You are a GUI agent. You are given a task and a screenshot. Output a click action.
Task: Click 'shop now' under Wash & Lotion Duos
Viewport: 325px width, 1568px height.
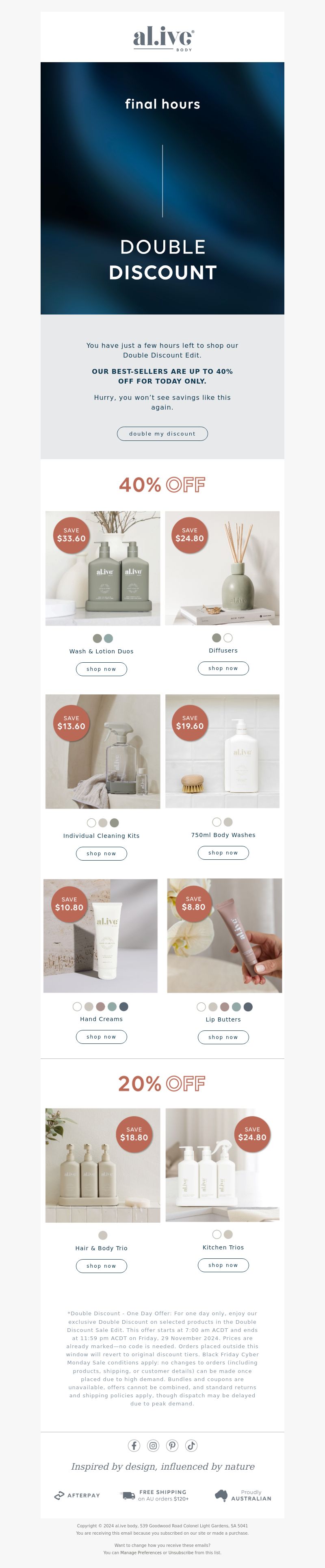[102, 669]
